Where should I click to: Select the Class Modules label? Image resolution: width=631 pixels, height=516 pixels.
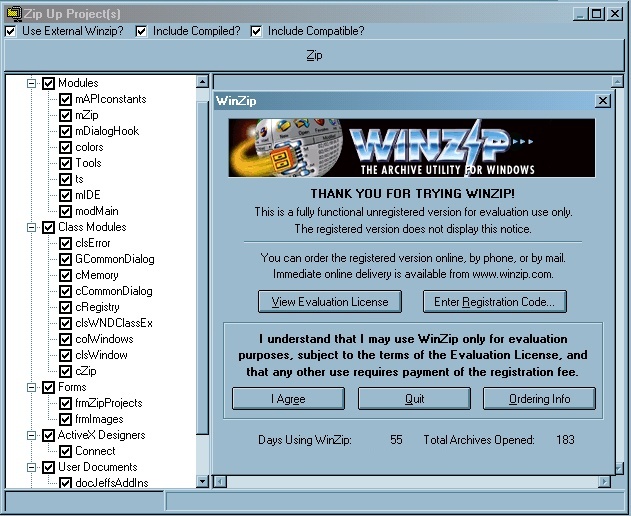click(x=92, y=227)
